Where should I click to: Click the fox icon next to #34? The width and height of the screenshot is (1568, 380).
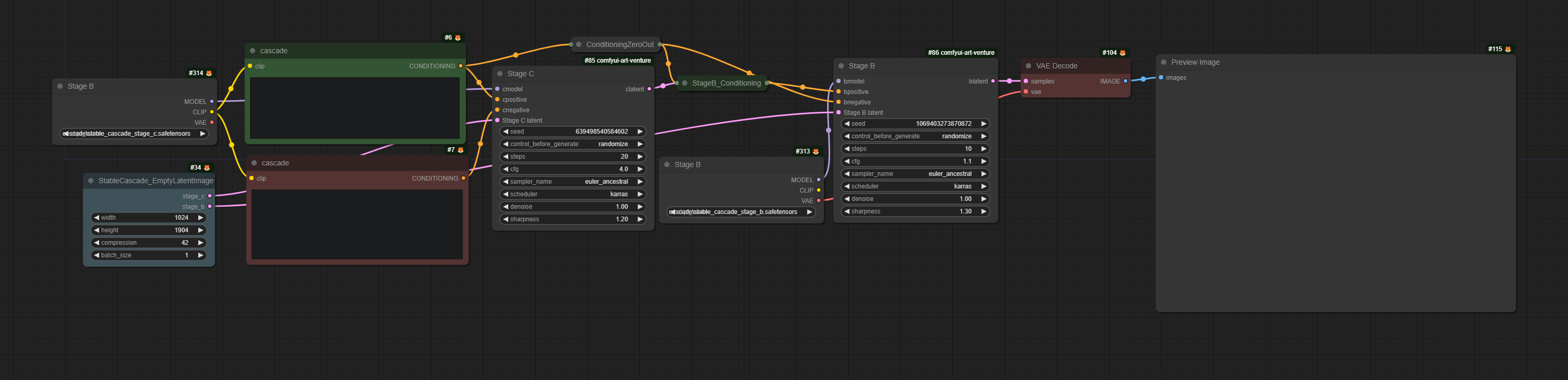click(x=207, y=168)
